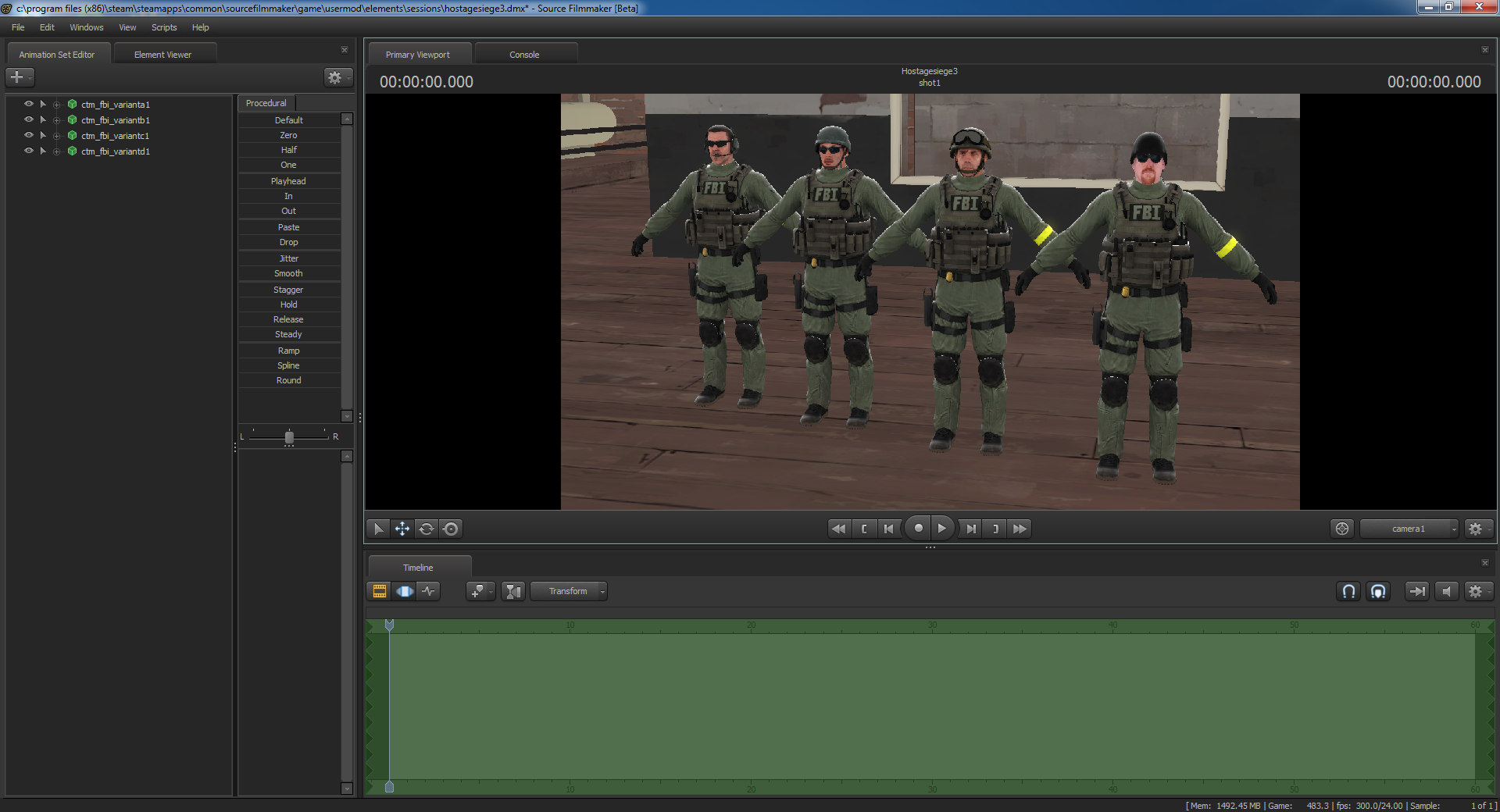Step forward one frame
This screenshot has height=812, width=1500.
pos(970,529)
